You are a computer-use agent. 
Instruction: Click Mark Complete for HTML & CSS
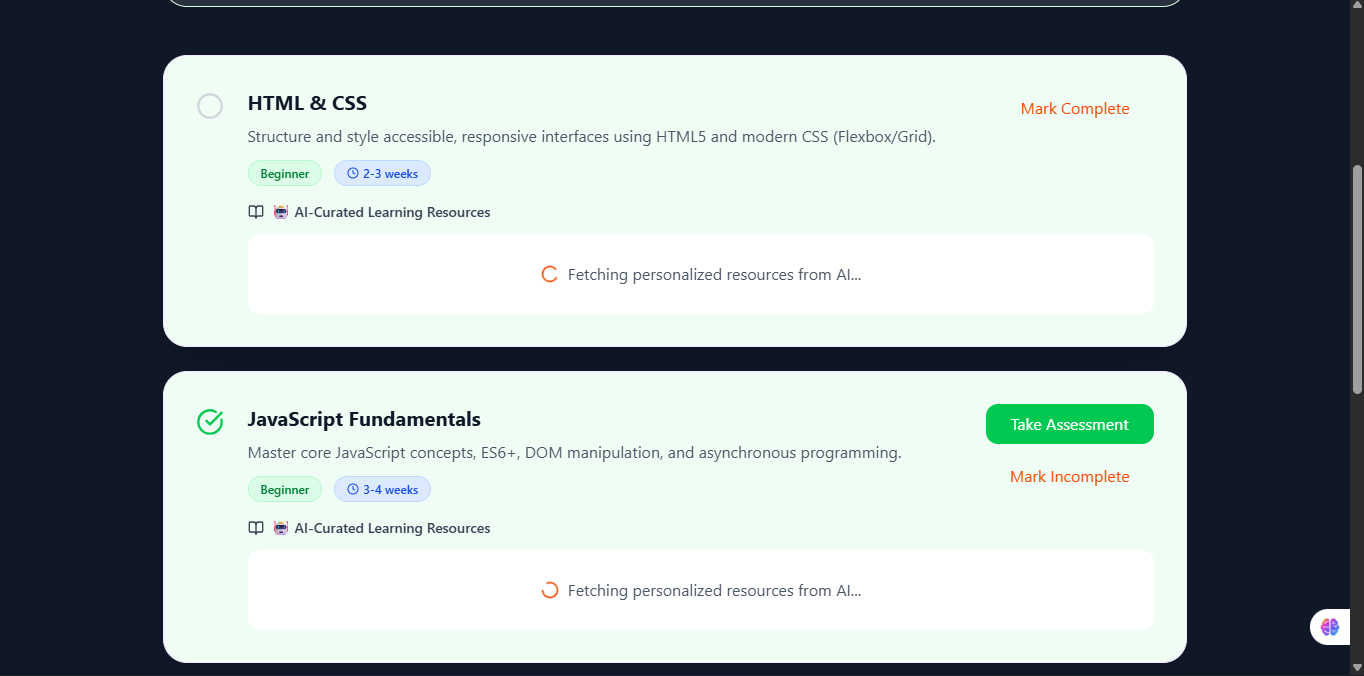1074,109
